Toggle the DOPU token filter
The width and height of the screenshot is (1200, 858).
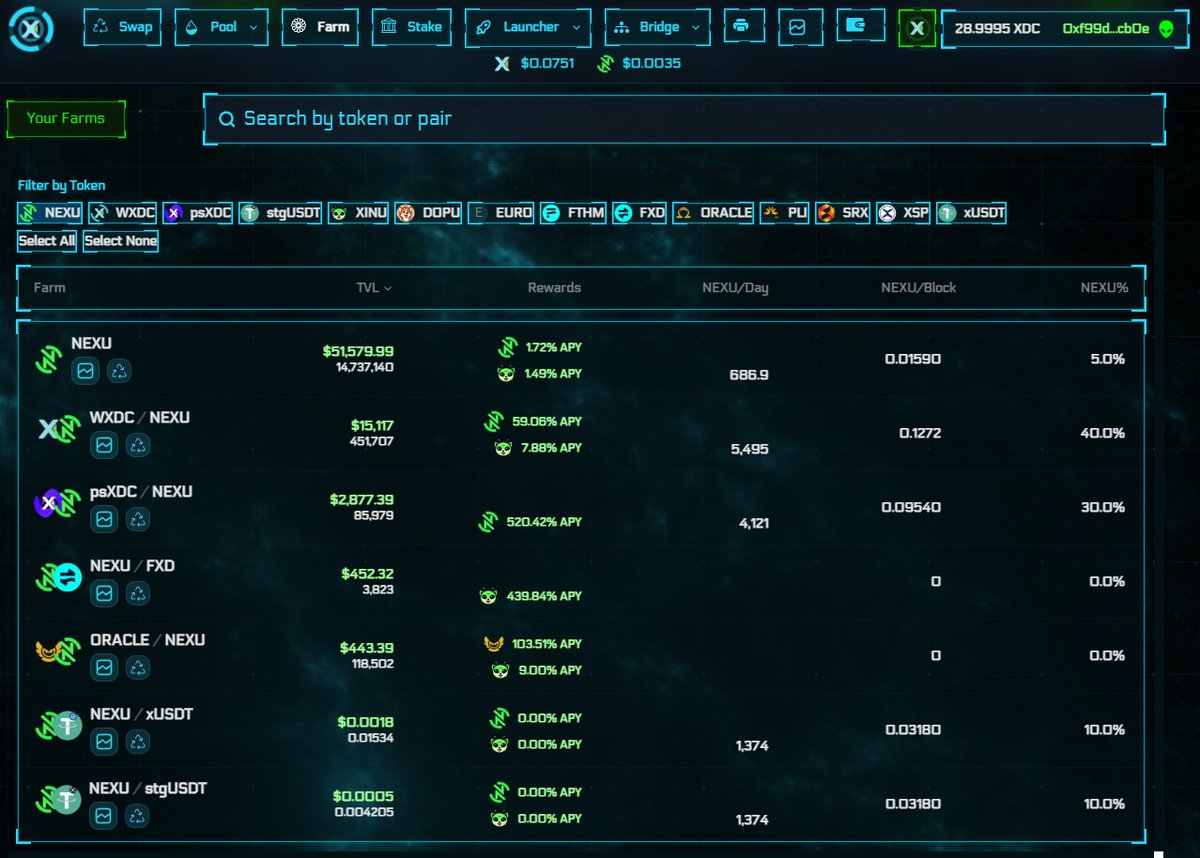(x=428, y=212)
